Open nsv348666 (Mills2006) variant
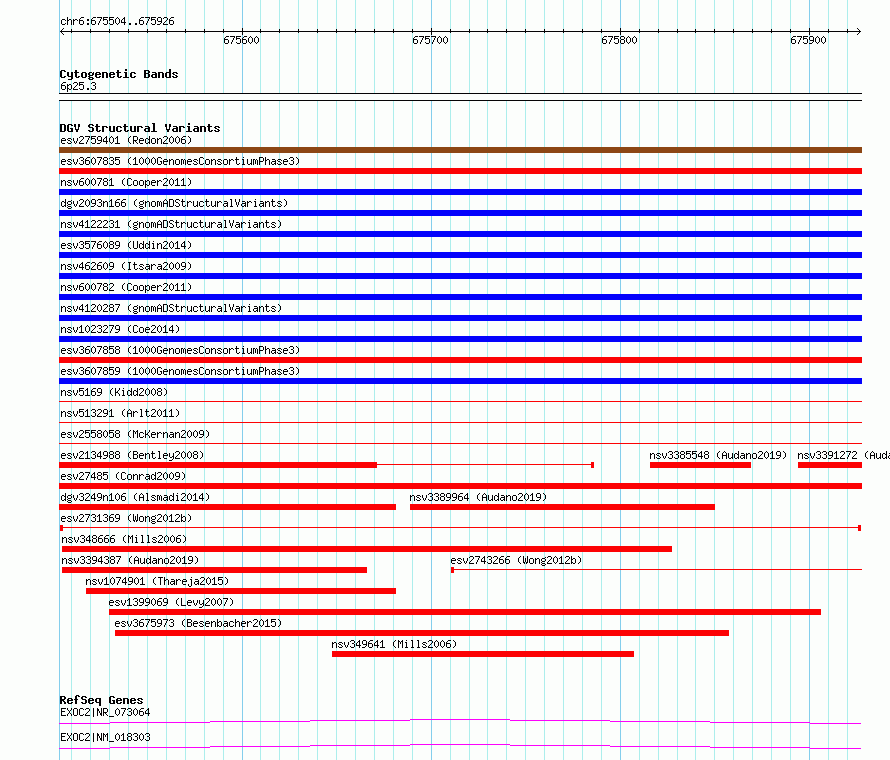The width and height of the screenshot is (890, 760). click(x=124, y=539)
